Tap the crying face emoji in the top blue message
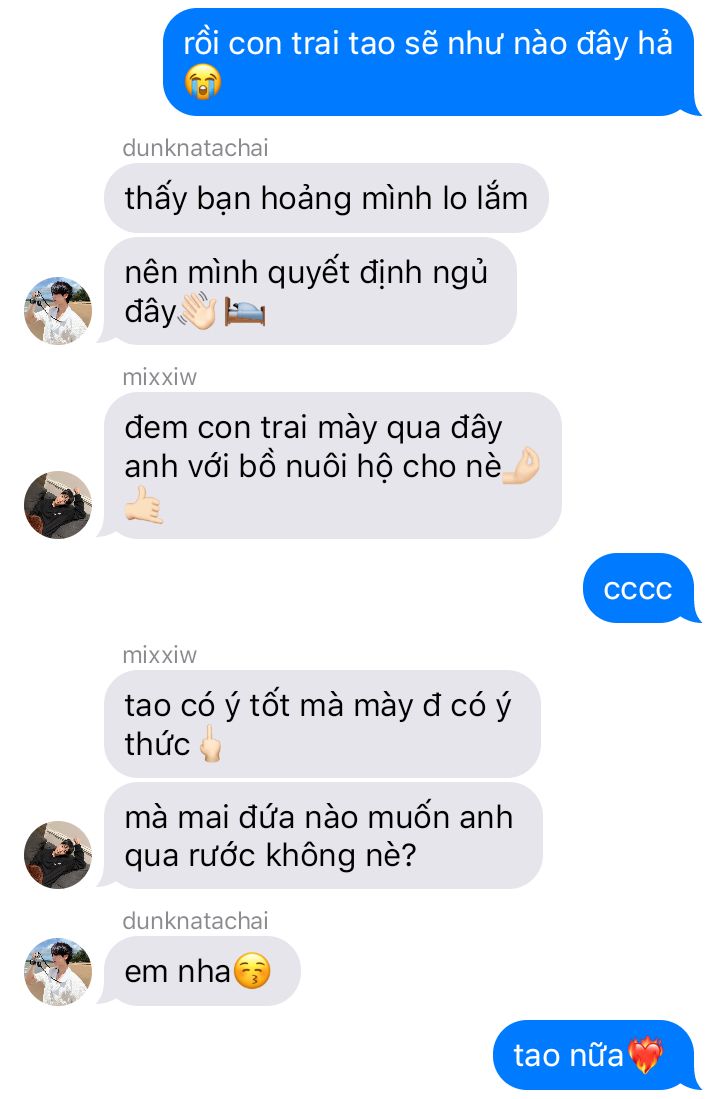 point(203,82)
